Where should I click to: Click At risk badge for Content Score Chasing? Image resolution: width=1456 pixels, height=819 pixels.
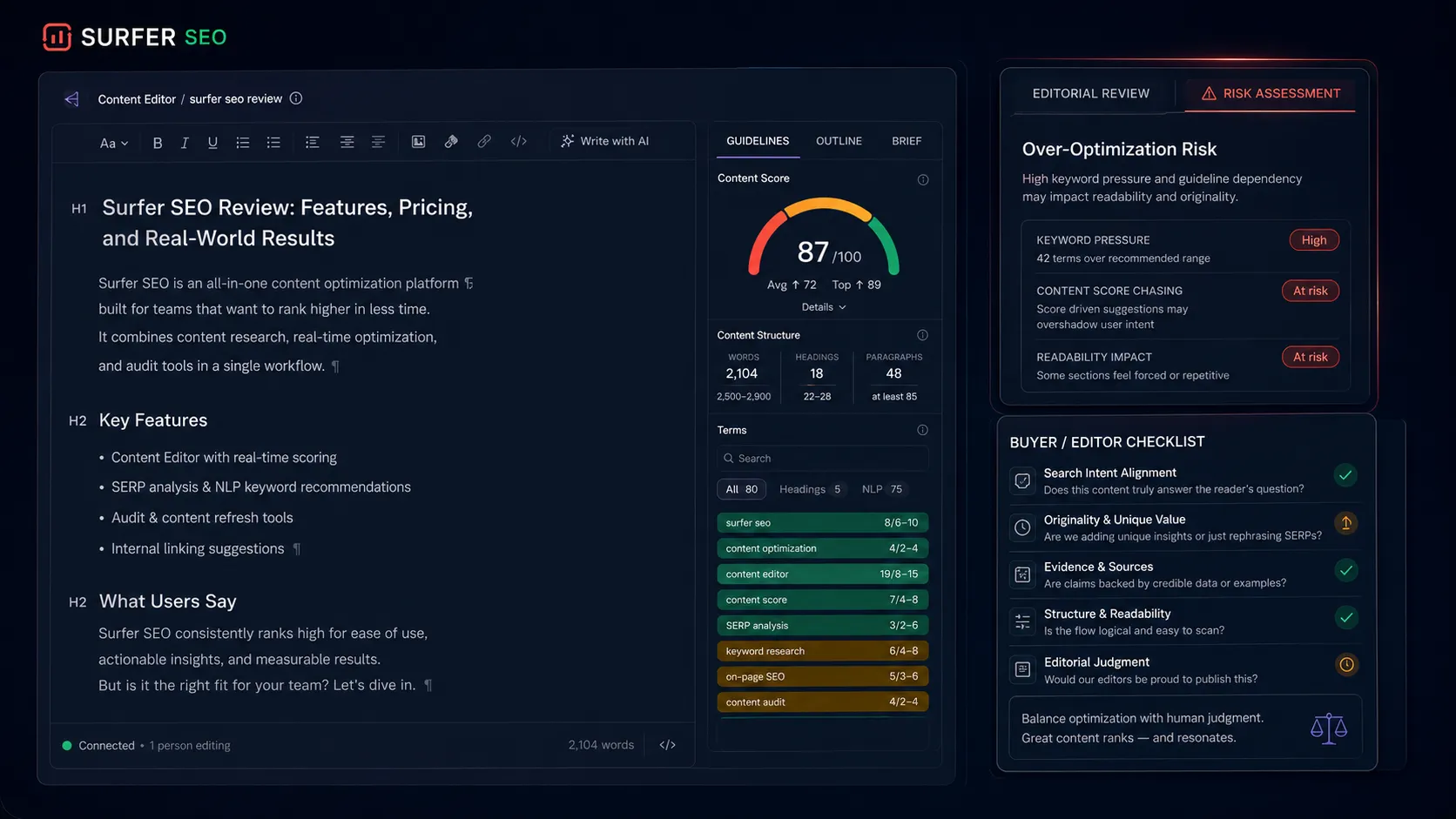[1310, 291]
